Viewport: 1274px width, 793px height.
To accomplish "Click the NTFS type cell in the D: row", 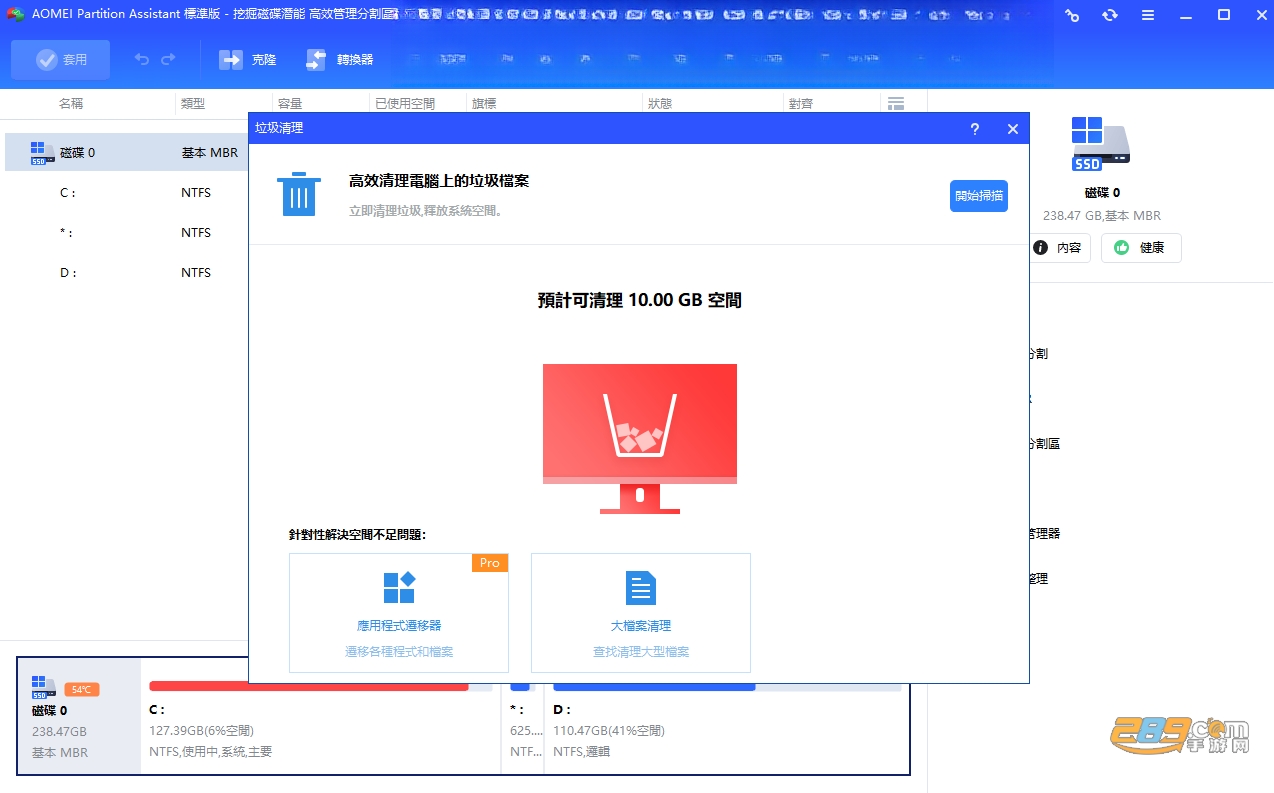I will 196,272.
